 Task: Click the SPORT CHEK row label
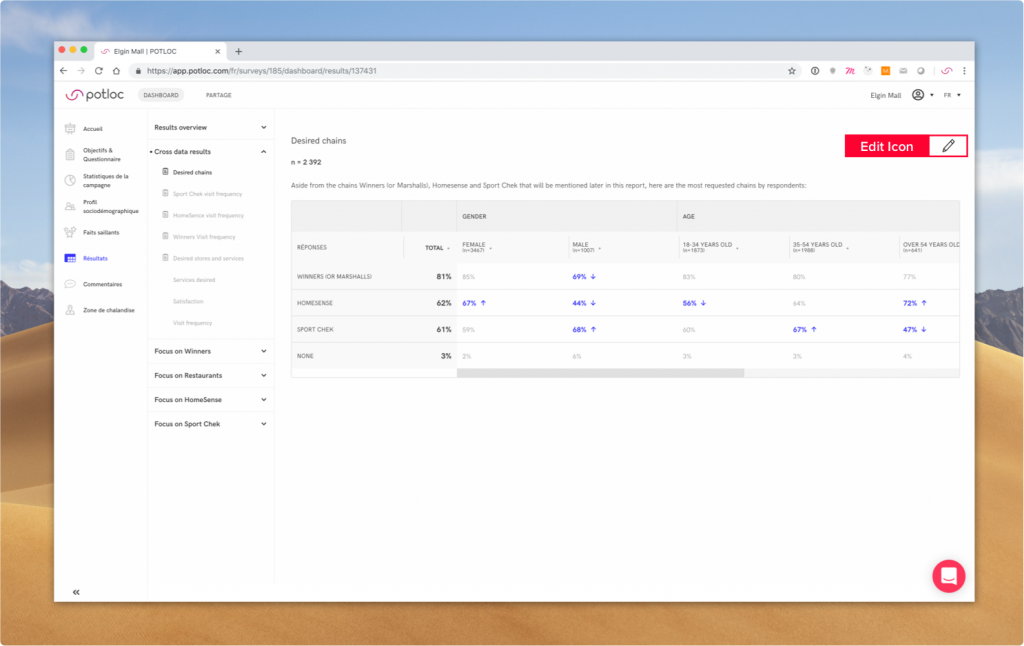315,330
